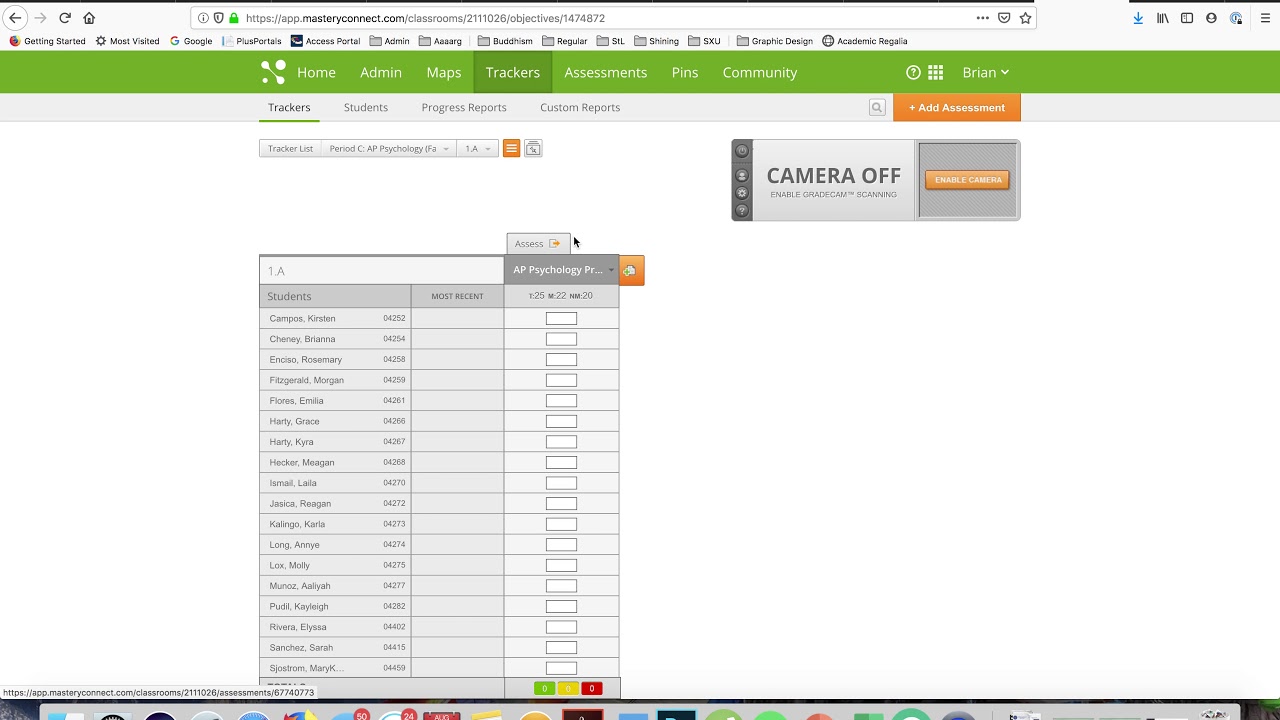1280x720 pixels.
Task: Select the Trackers menu item
Action: pos(513,72)
